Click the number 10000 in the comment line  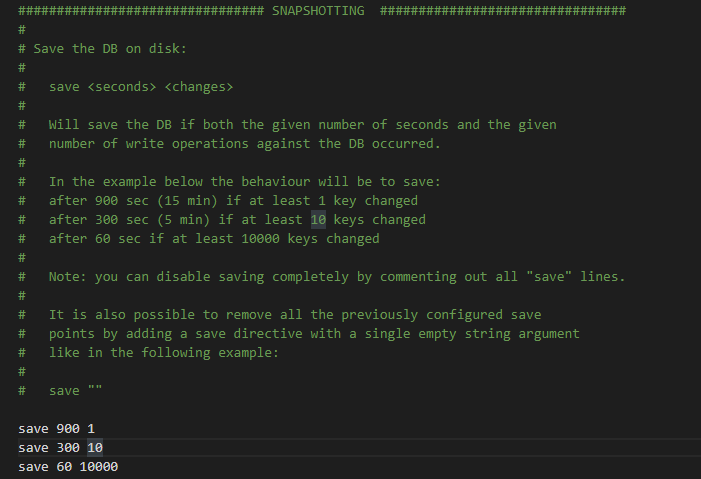pos(260,239)
